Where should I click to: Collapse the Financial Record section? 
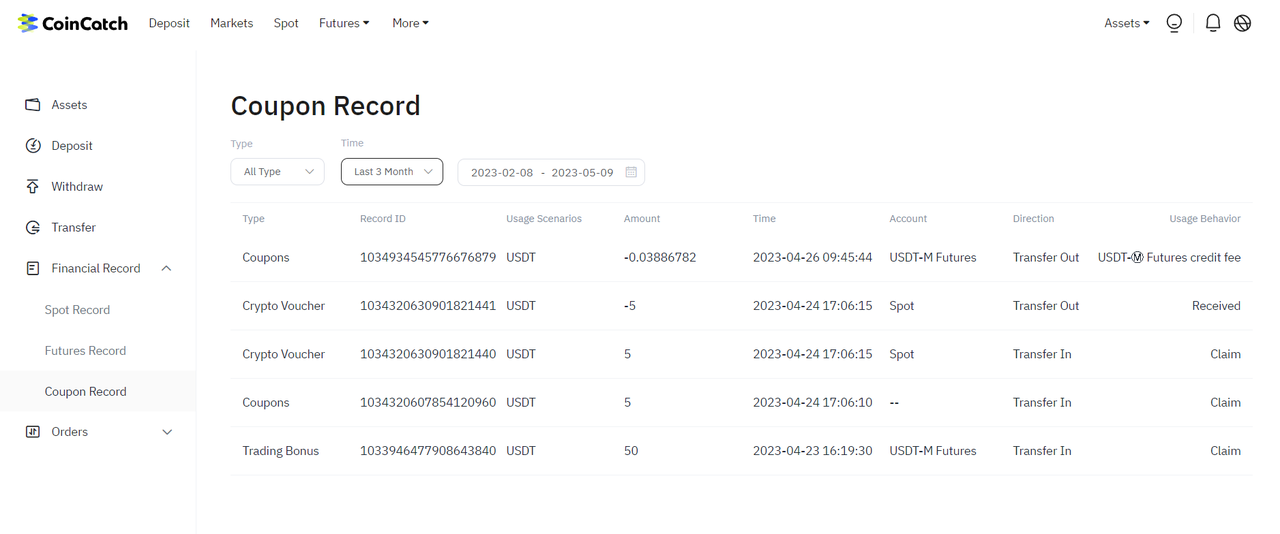(166, 269)
